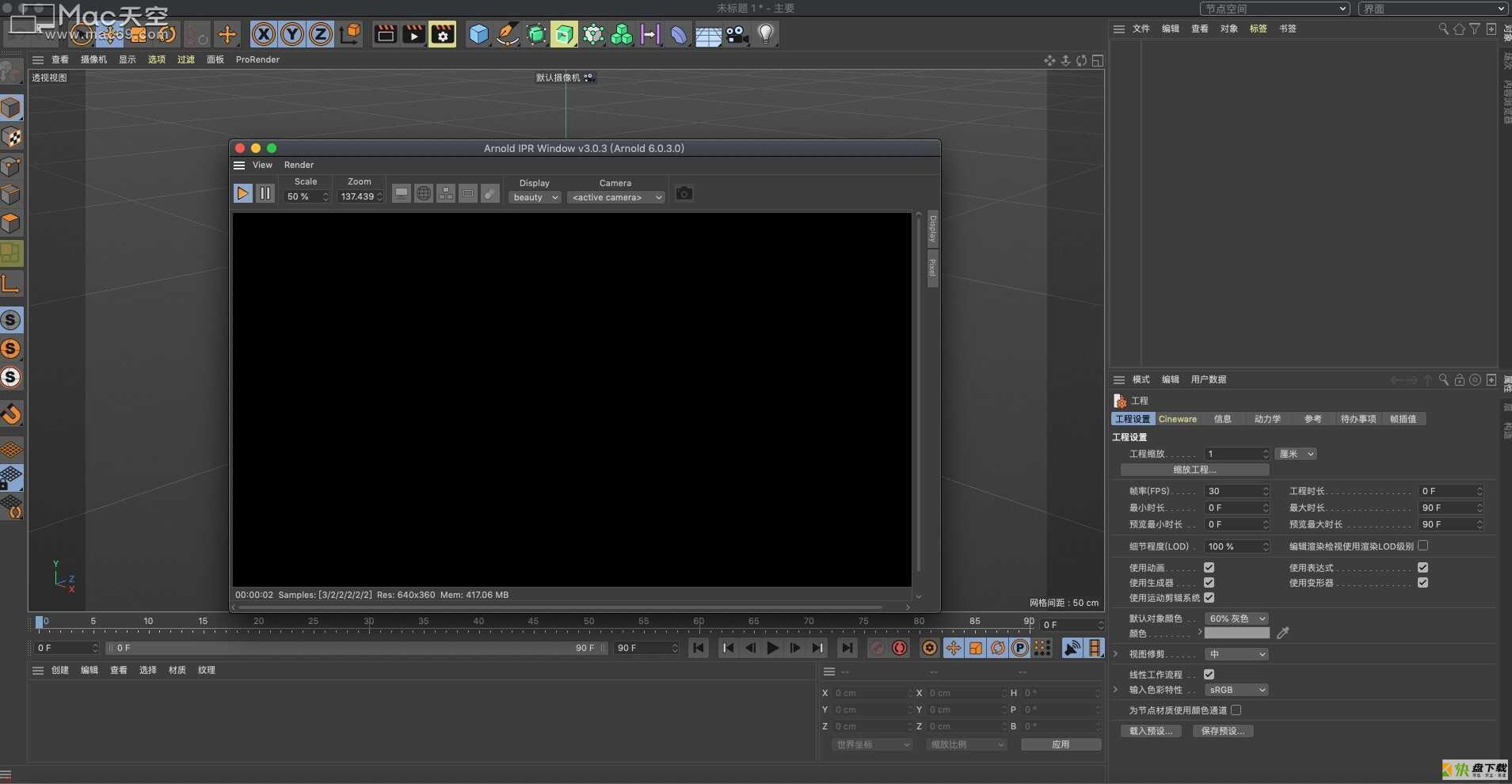Pause the Arnold IPR render
This screenshot has height=784, width=1512.
click(x=265, y=193)
